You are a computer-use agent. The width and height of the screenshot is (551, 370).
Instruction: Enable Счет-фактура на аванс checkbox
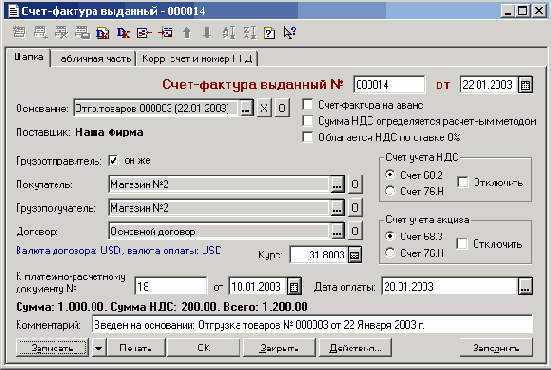click(x=307, y=105)
